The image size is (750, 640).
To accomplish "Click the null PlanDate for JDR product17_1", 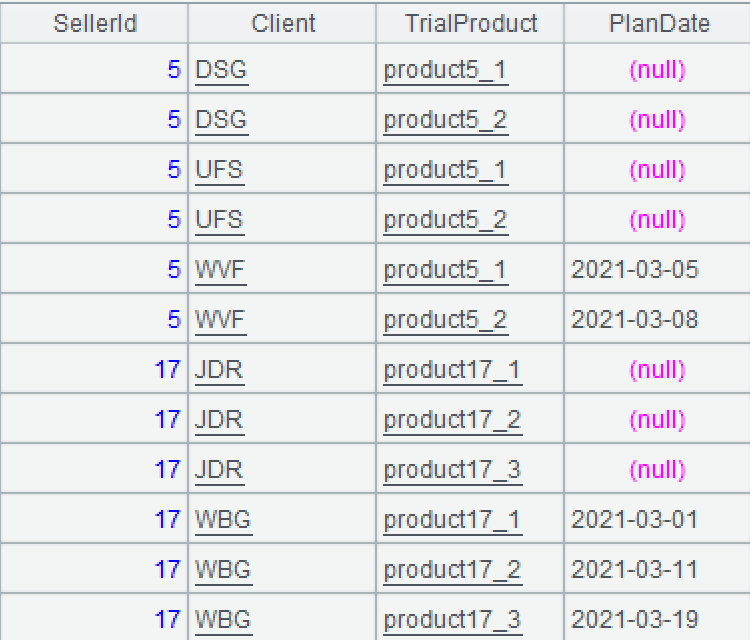I will click(657, 370).
